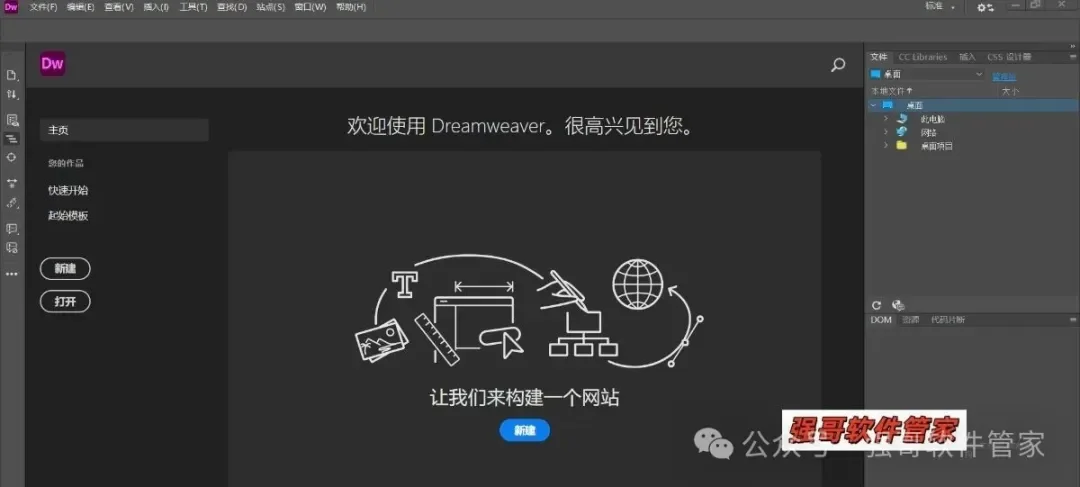Open the sync settings gear icon
The height and width of the screenshot is (487, 1080).
[986, 7]
